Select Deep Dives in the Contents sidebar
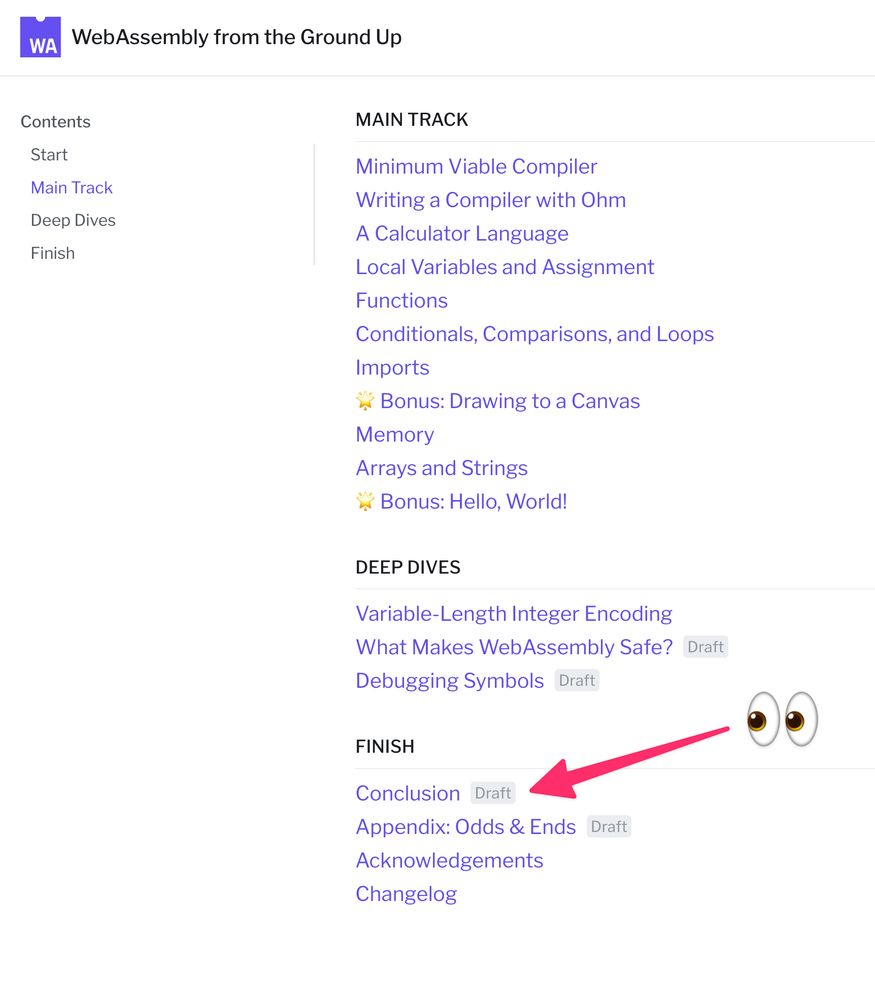 pyautogui.click(x=73, y=220)
